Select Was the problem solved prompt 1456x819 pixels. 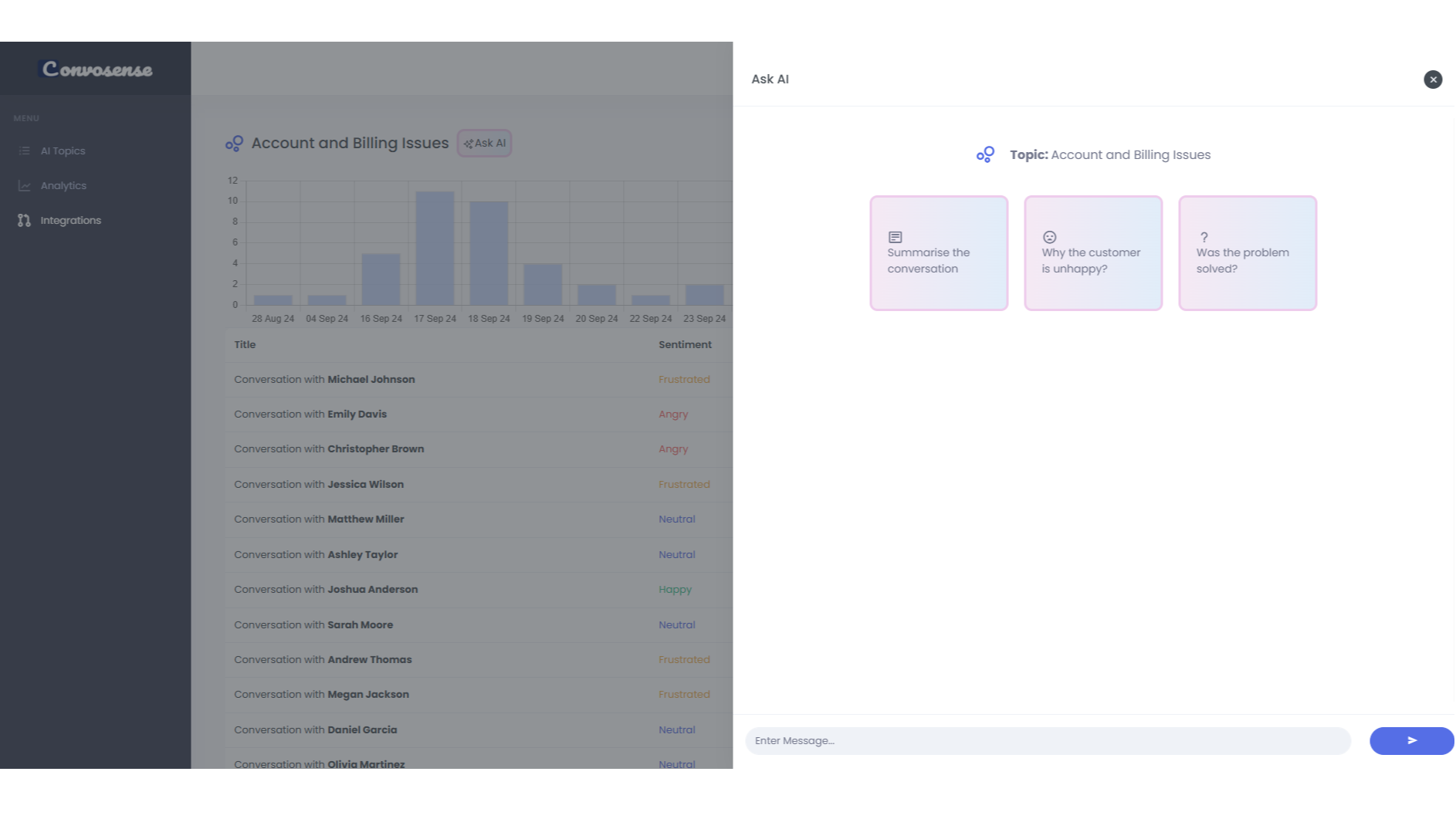point(1247,253)
